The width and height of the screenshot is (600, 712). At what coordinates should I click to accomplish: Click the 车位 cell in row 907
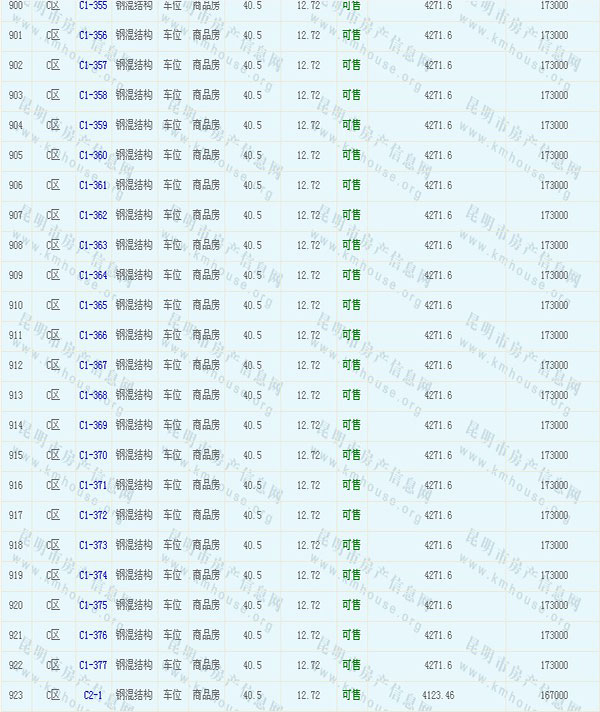pyautogui.click(x=172, y=216)
